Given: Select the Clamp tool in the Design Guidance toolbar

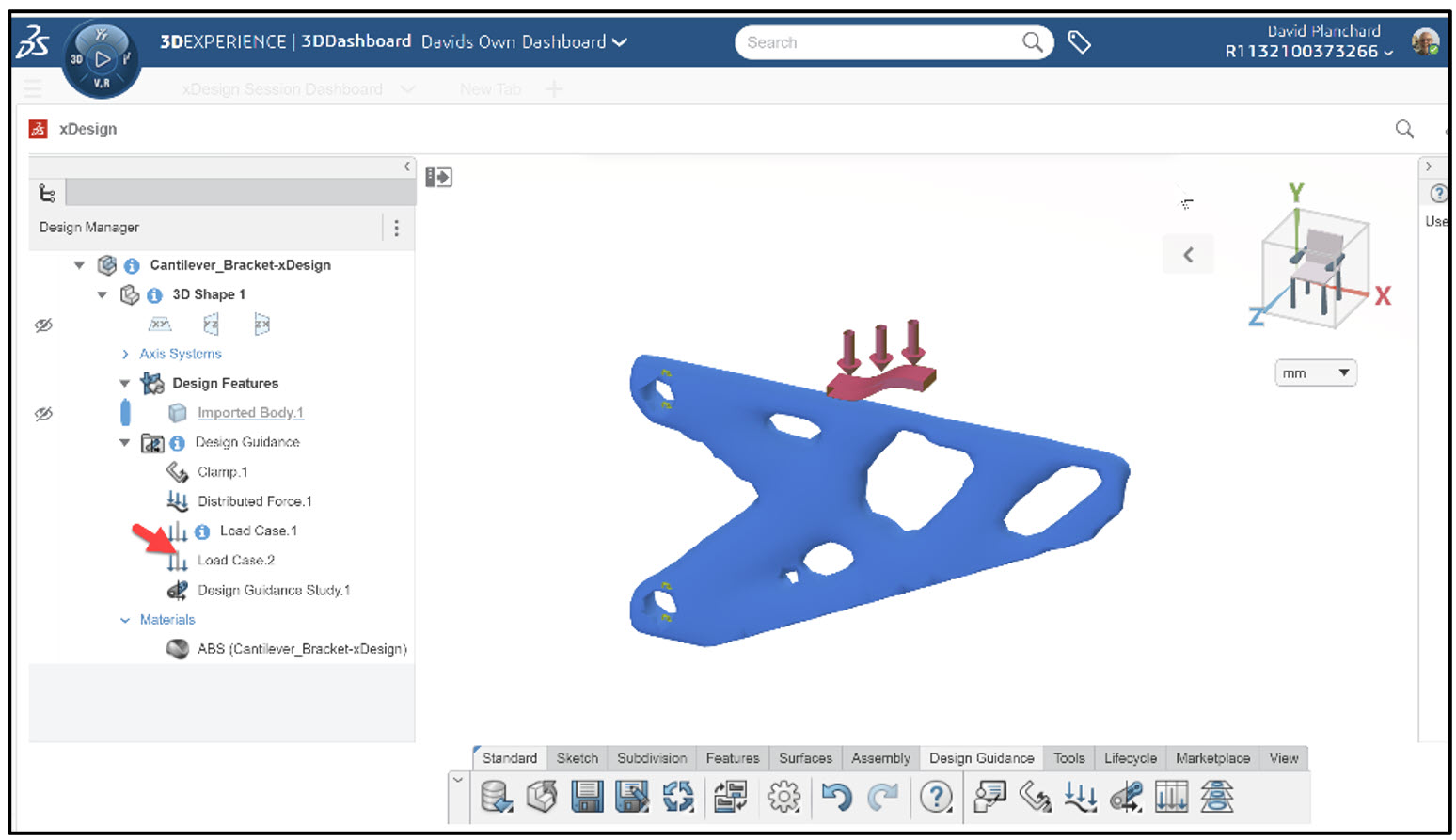Looking at the screenshot, I should (1034, 796).
